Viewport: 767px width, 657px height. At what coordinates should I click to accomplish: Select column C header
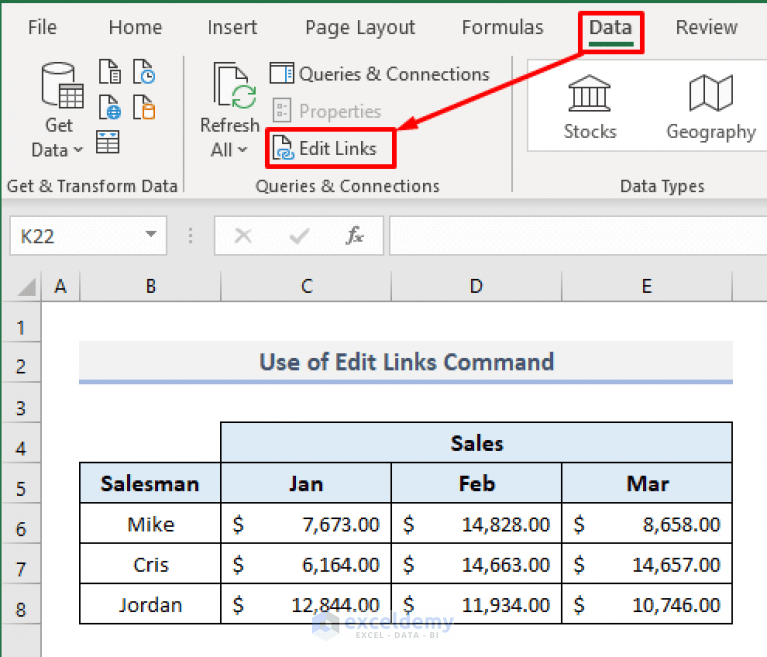tap(306, 286)
